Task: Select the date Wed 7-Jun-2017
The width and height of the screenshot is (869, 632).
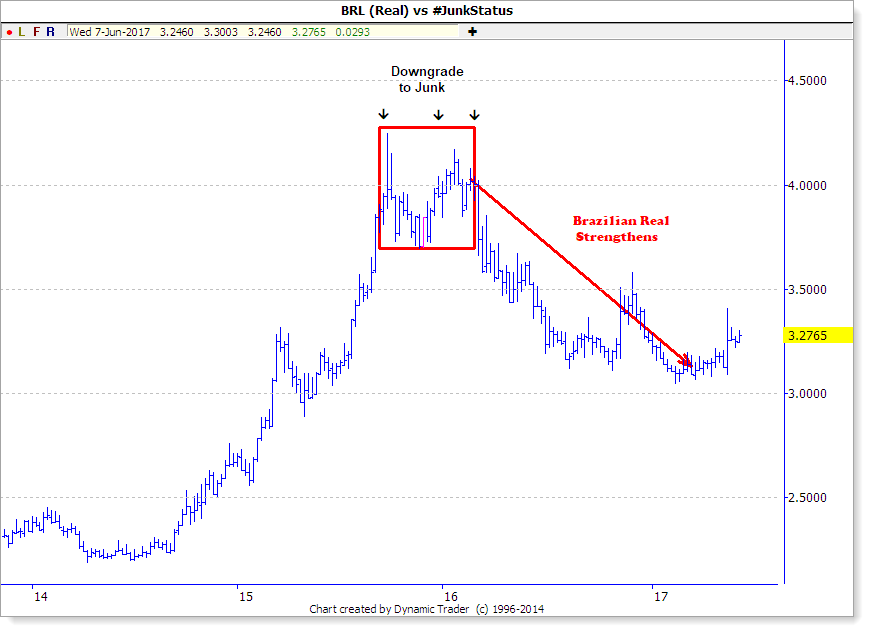Action: coord(109,32)
